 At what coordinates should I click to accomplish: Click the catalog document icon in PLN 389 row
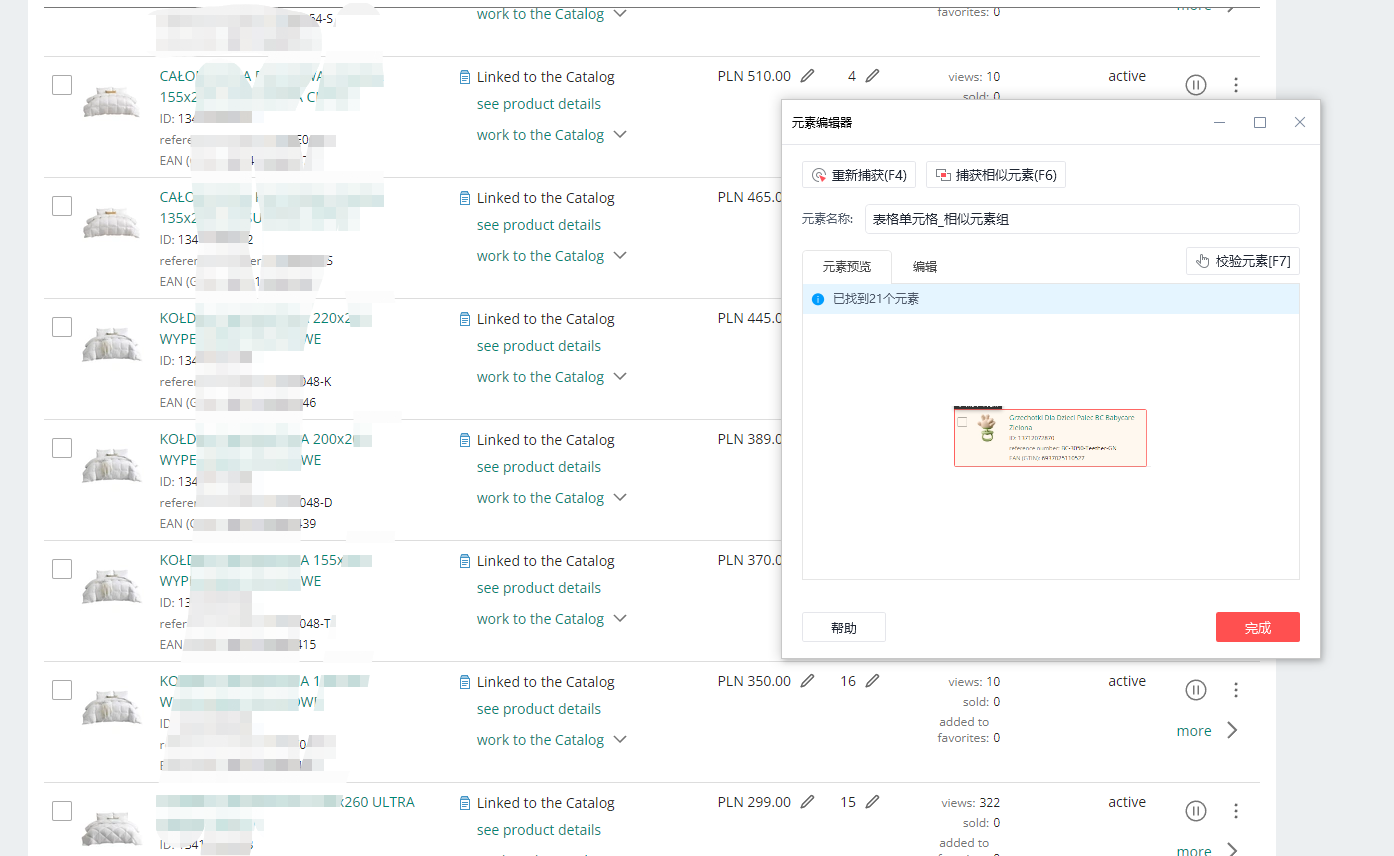click(464, 440)
